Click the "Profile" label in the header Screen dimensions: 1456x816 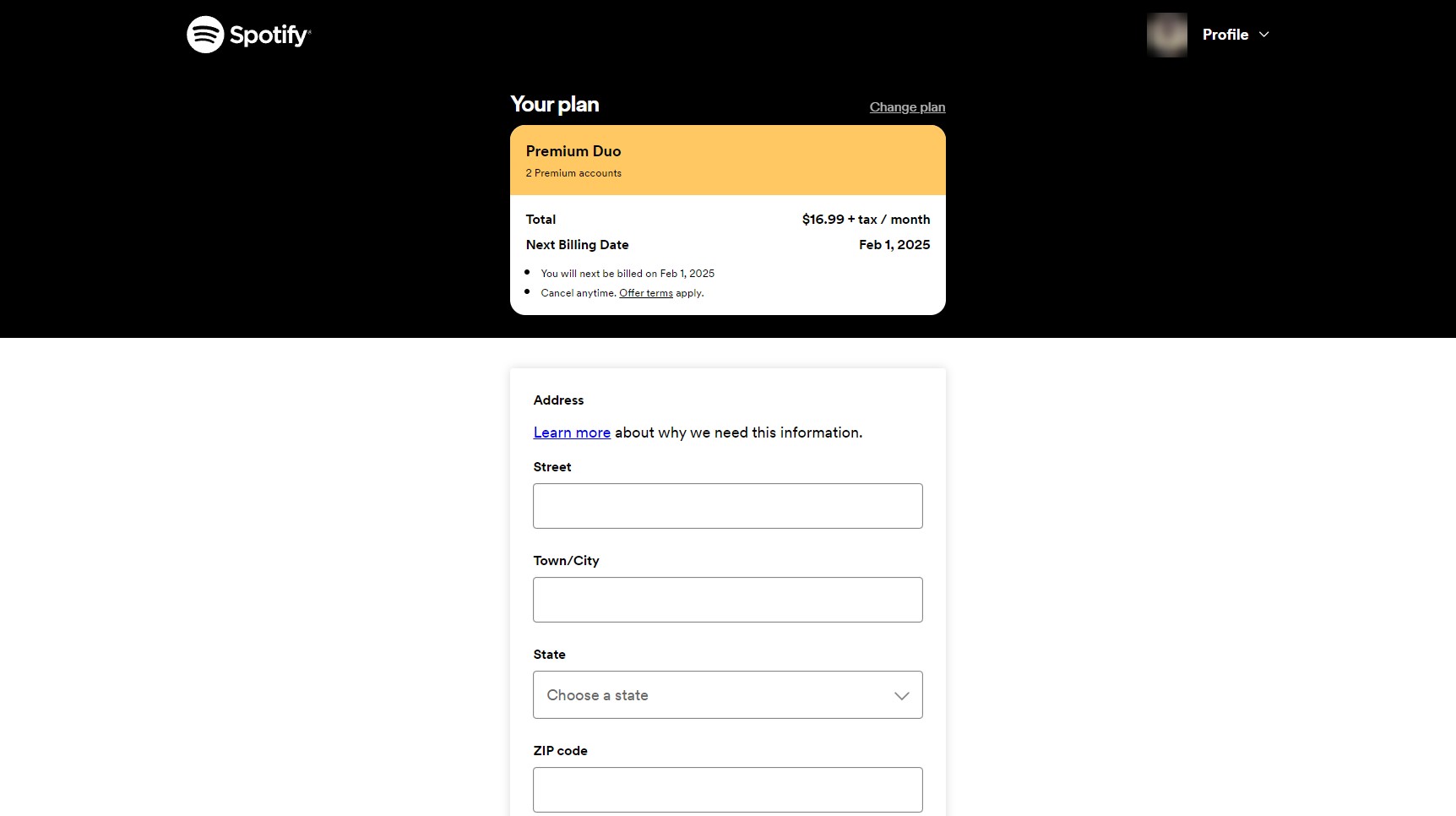1225,35
